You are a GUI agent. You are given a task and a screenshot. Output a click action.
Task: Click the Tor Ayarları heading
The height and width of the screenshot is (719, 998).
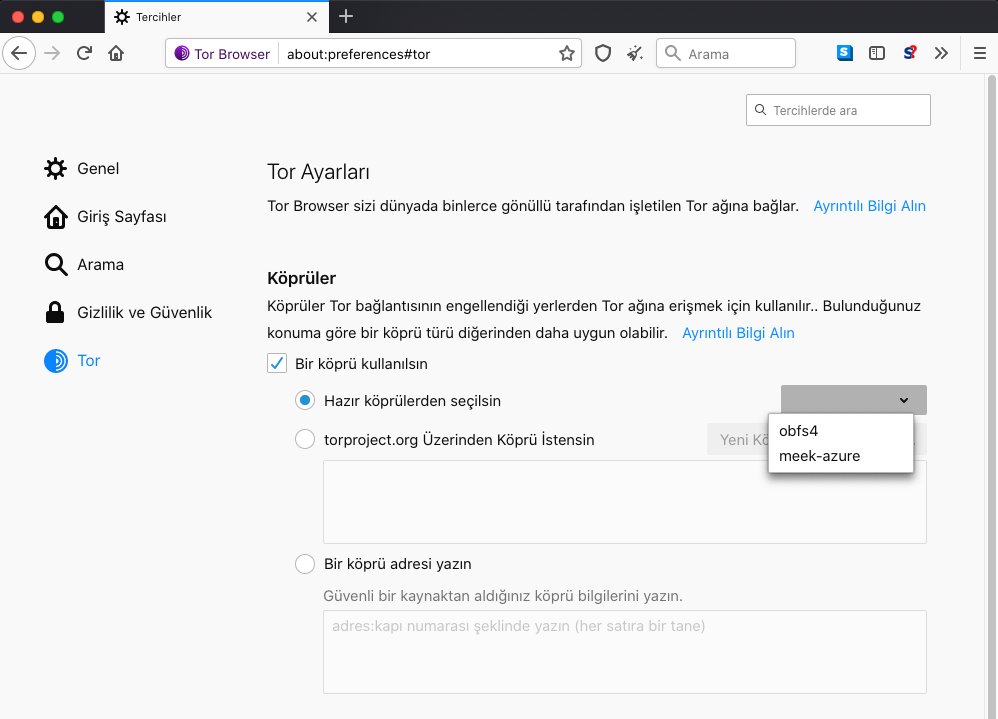318,172
